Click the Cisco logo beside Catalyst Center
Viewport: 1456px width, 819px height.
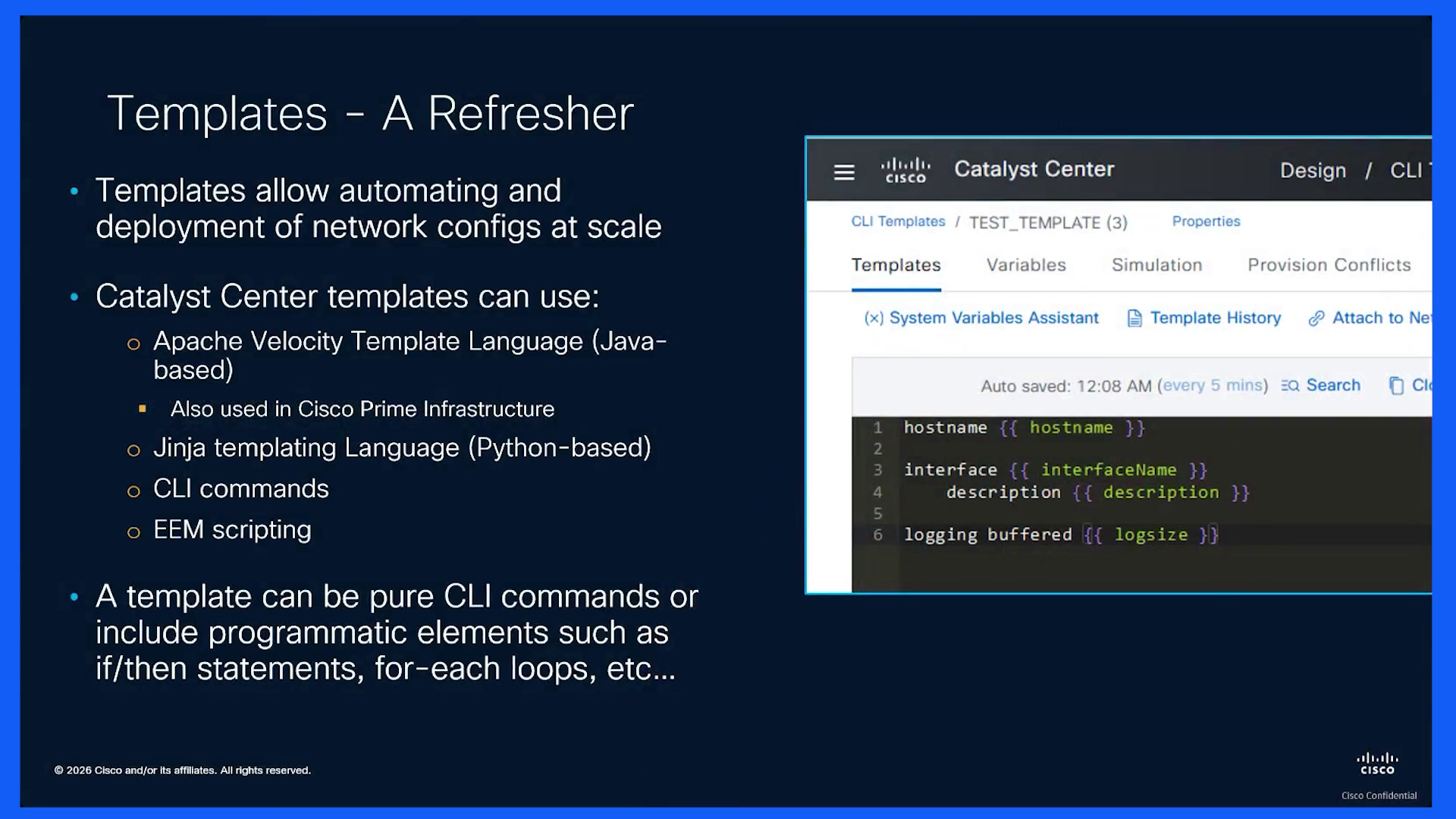[905, 170]
